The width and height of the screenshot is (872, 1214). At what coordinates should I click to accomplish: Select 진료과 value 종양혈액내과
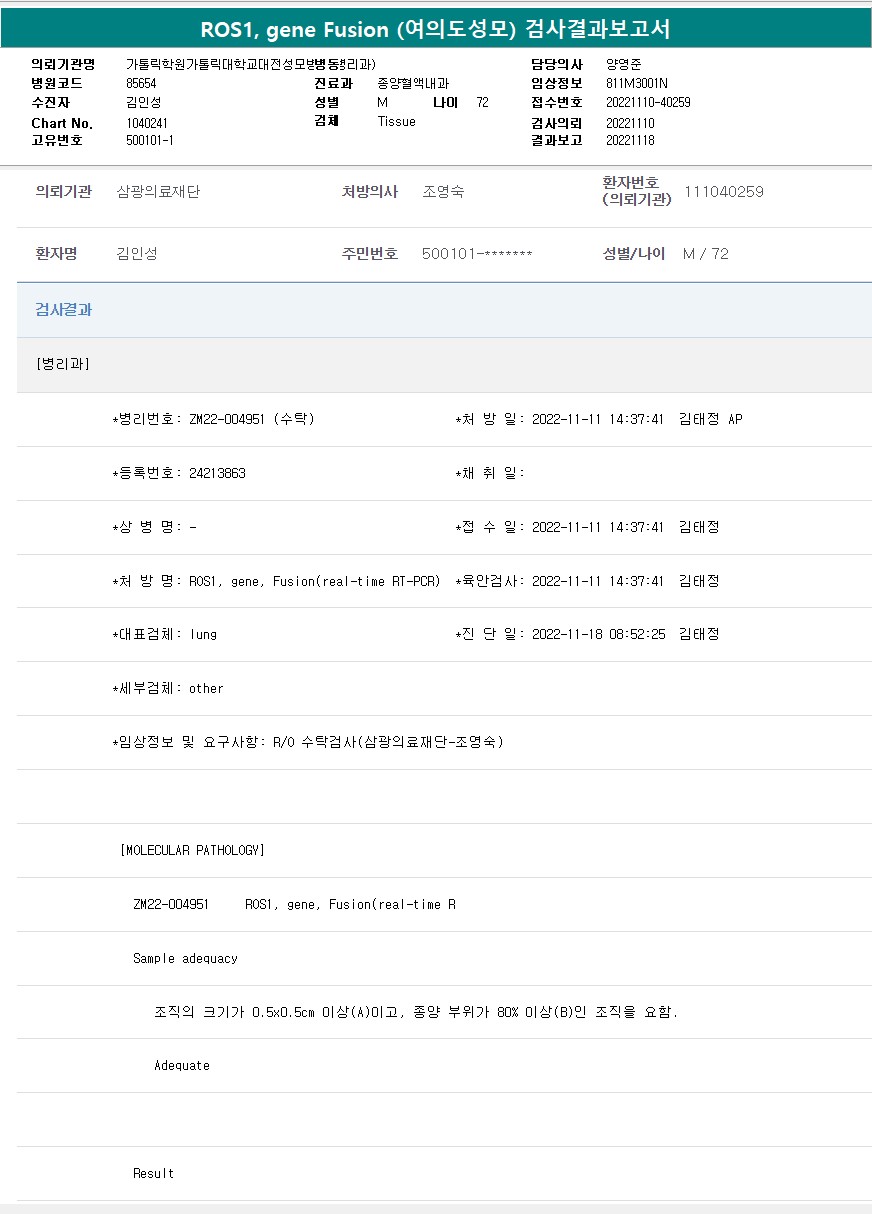pos(413,84)
